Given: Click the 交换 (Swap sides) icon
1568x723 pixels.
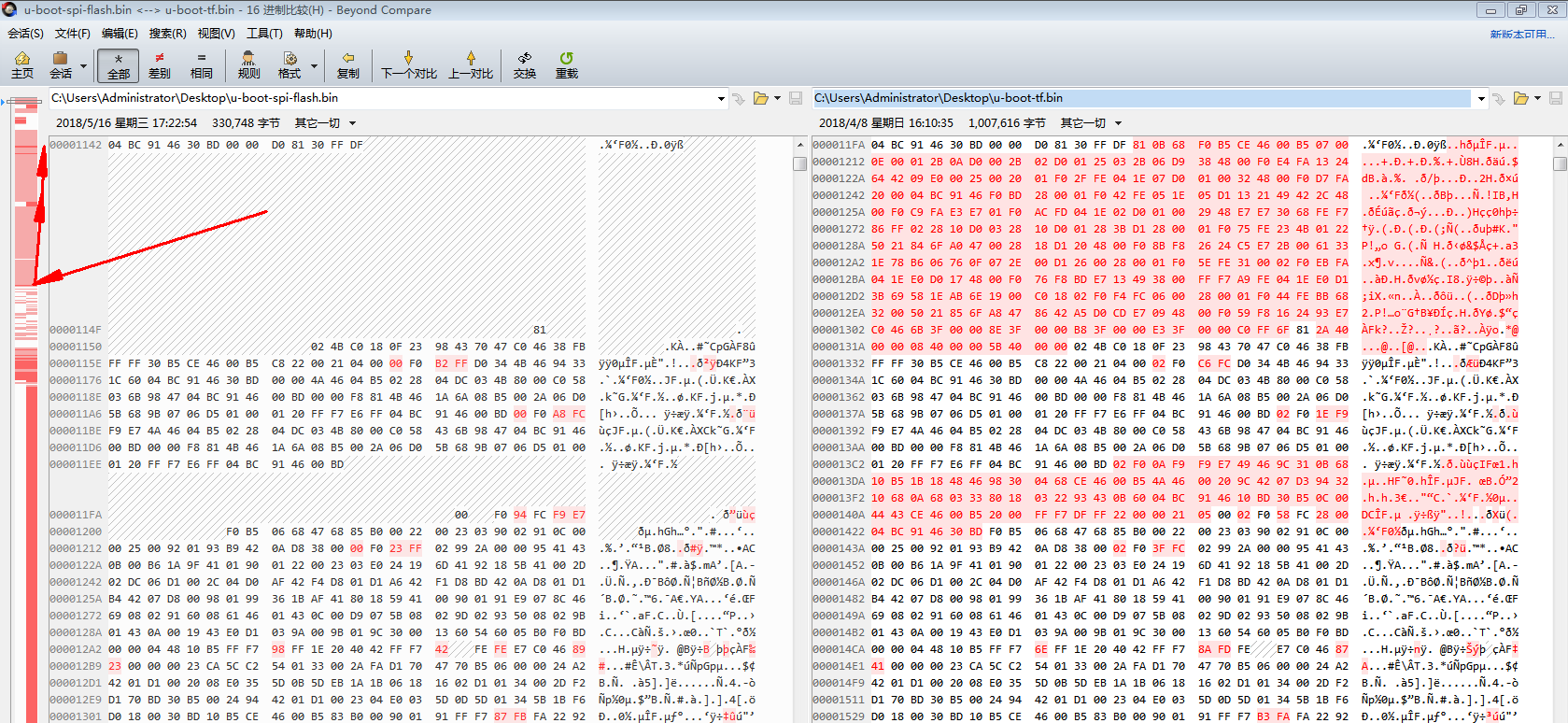Looking at the screenshot, I should 525,64.
